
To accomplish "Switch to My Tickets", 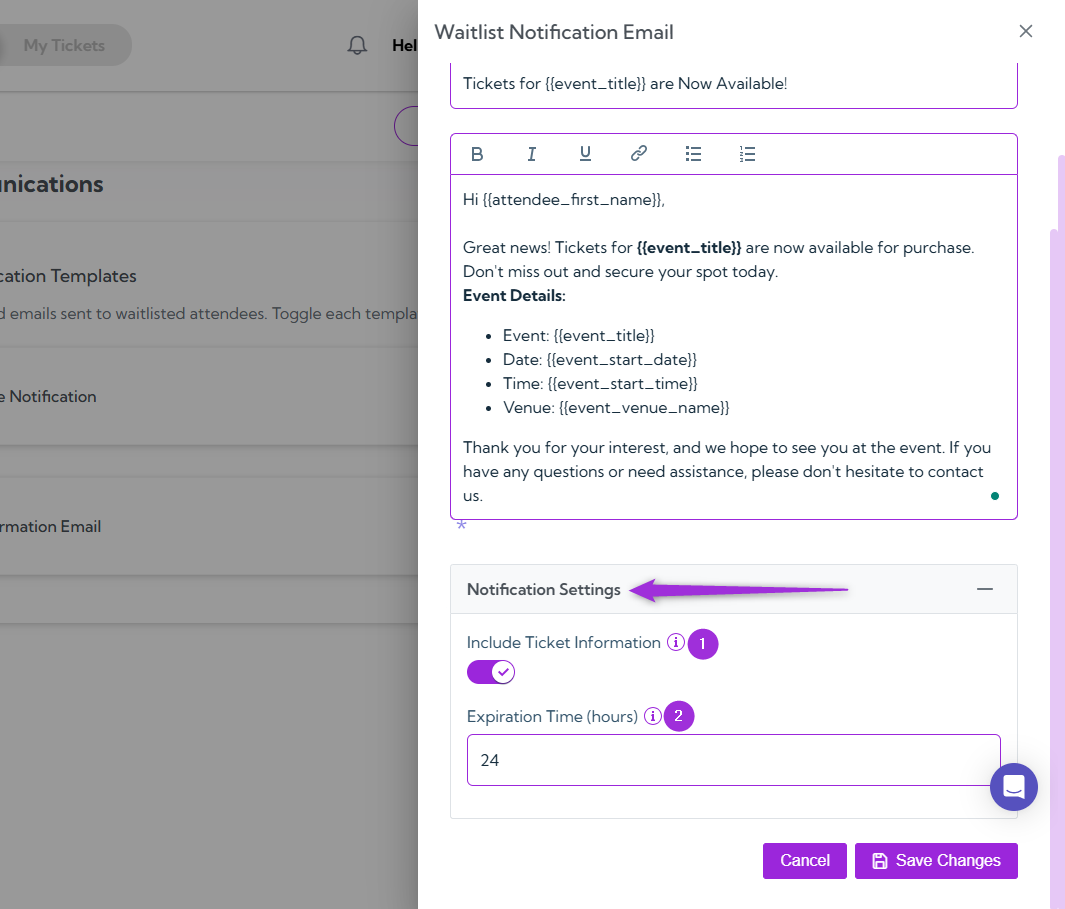I will tap(63, 45).
